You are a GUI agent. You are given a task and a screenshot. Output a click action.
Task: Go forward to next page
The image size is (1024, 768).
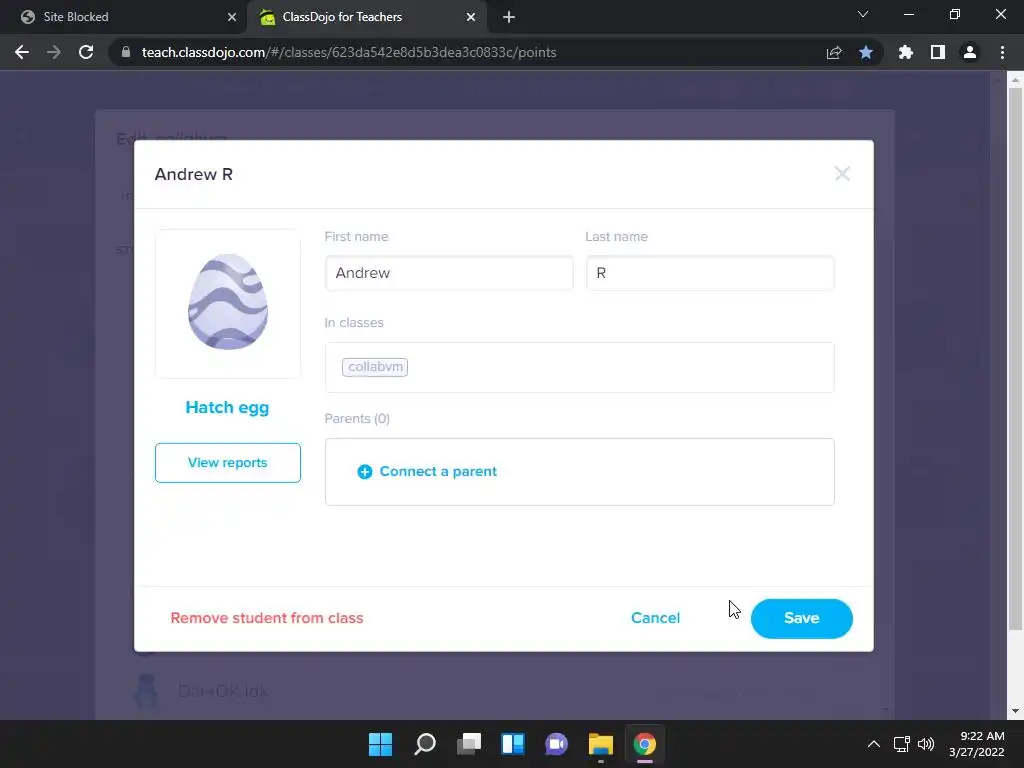54,52
